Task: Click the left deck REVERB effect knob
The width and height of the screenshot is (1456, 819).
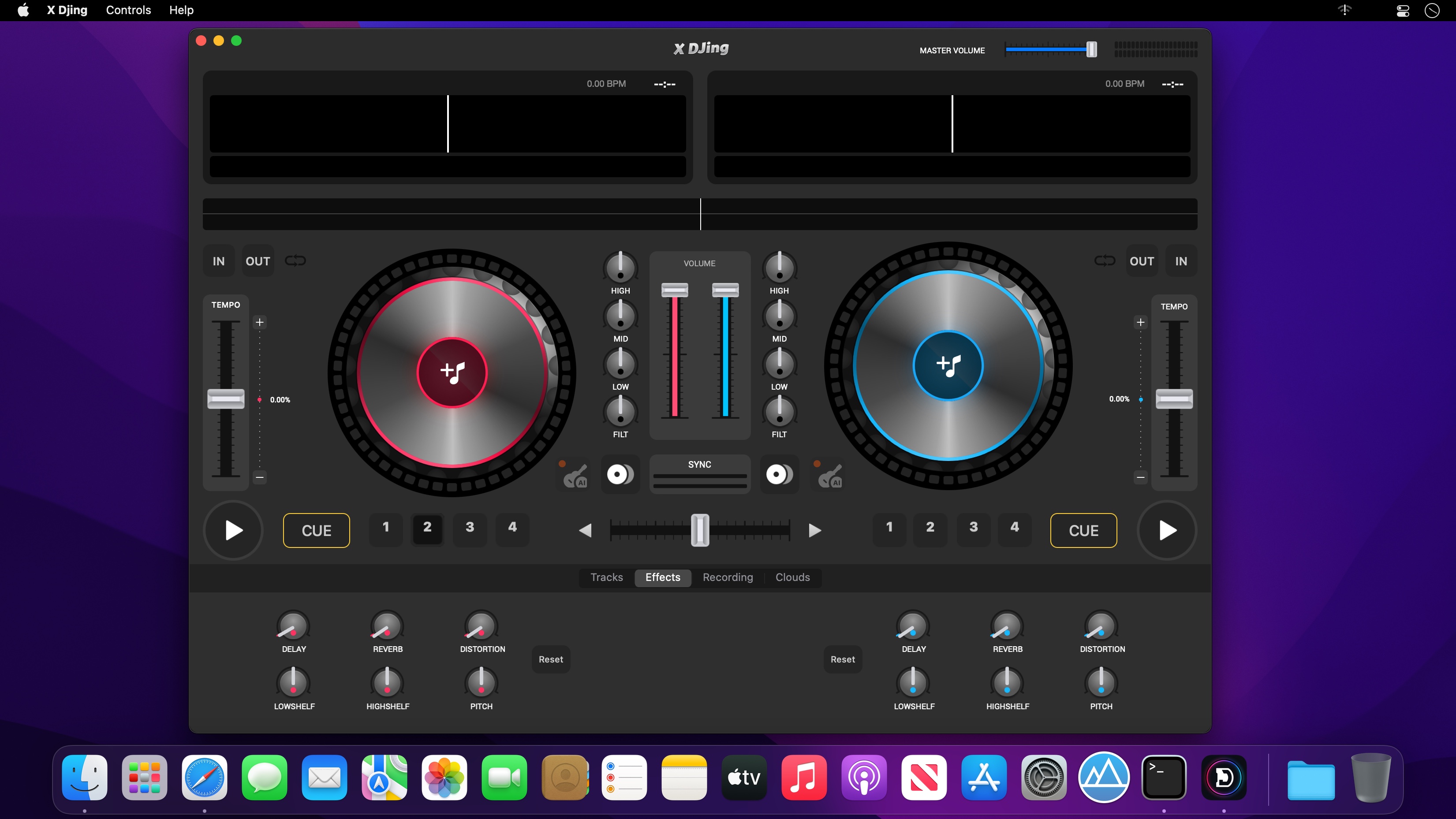Action: (x=387, y=626)
